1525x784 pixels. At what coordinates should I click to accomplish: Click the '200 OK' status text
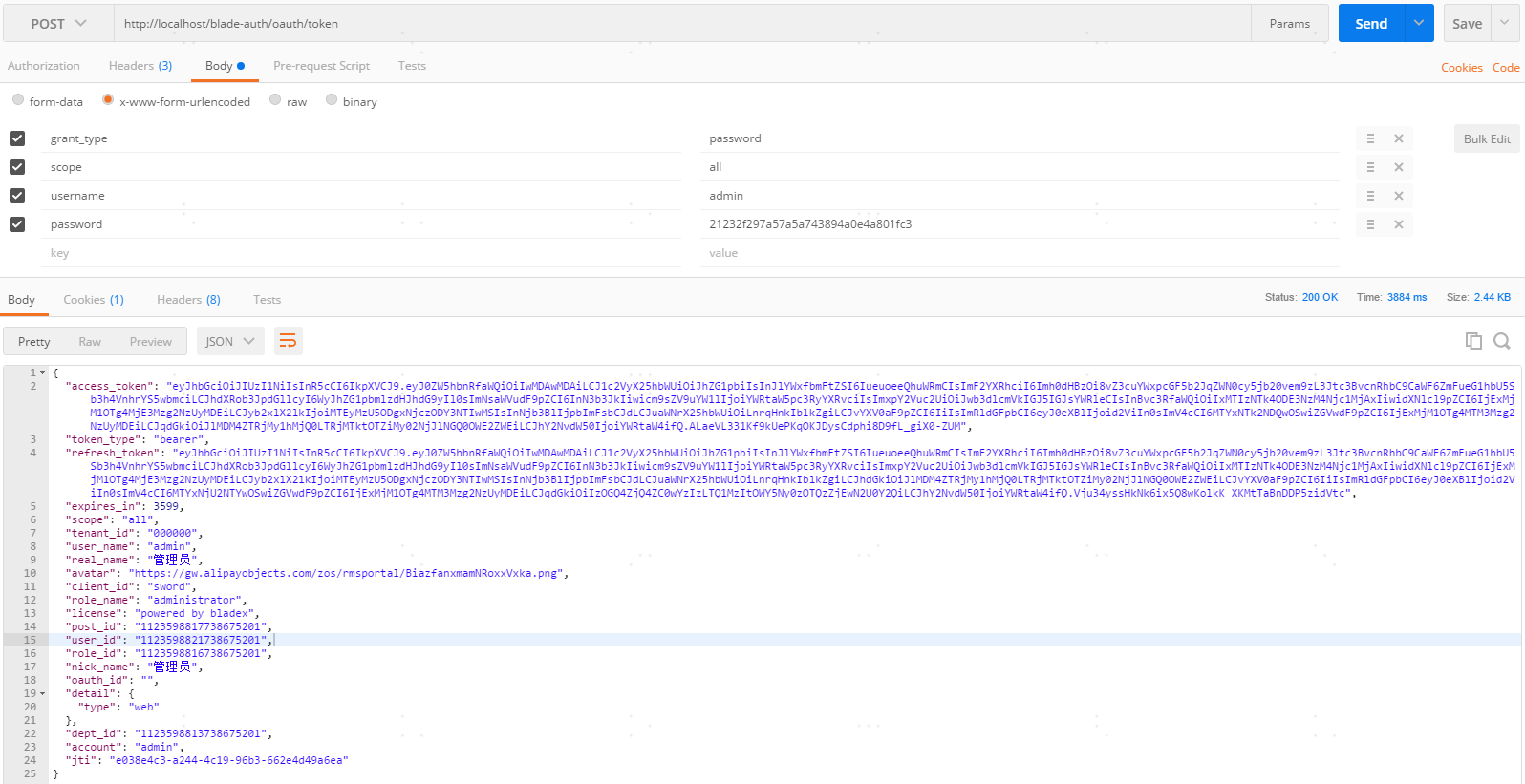1320,298
